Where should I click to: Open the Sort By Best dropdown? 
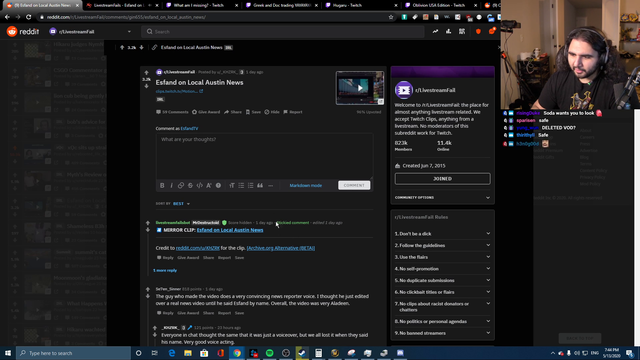[x=181, y=204]
